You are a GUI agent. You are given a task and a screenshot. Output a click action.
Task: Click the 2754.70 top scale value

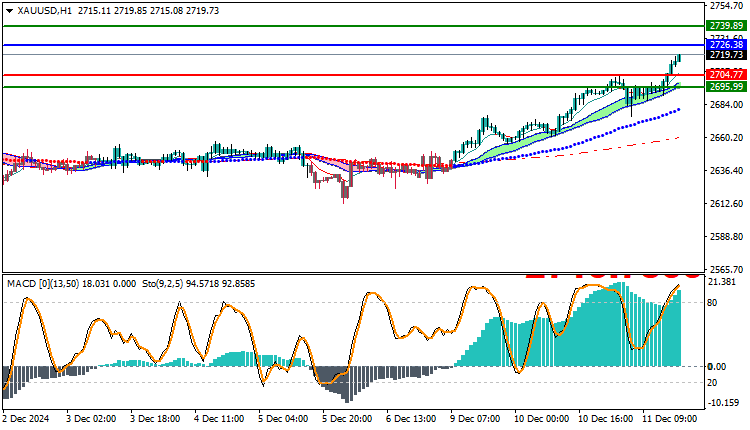(727, 6)
